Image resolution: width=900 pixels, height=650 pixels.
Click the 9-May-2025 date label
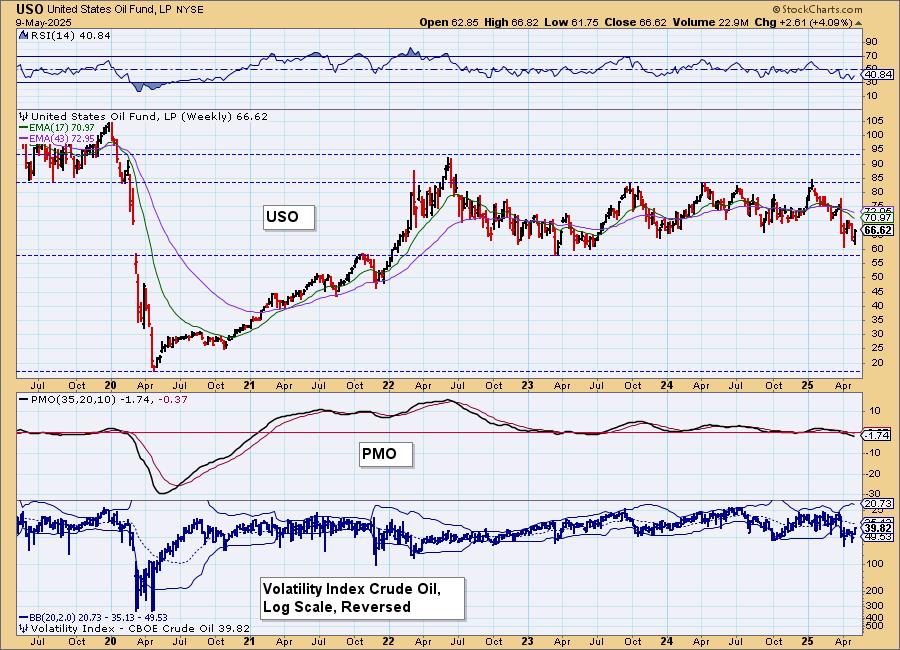pyautogui.click(x=44, y=22)
